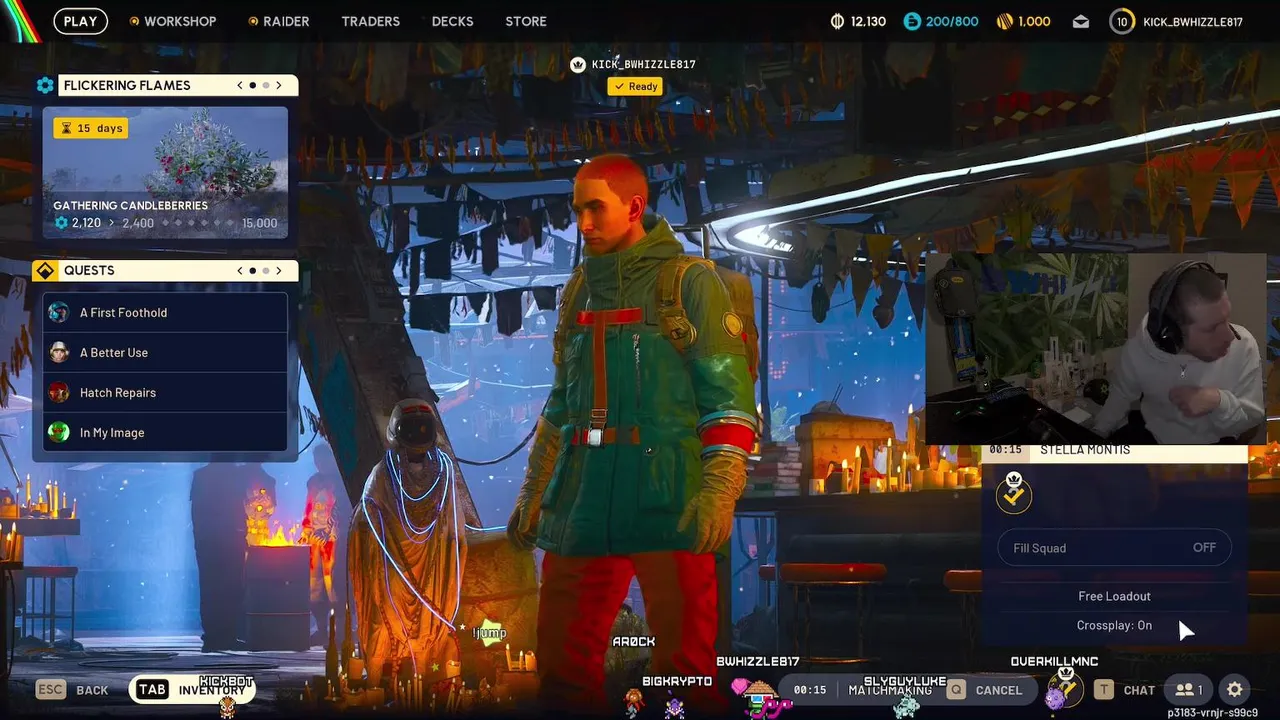Open the STORE tab
This screenshot has height=720, width=1280.
tap(526, 21)
